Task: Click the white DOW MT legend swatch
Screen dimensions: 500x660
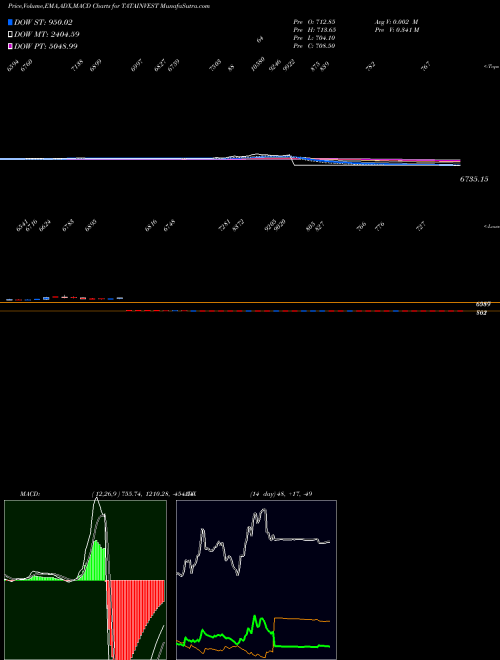Action: pyautogui.click(x=10, y=34)
